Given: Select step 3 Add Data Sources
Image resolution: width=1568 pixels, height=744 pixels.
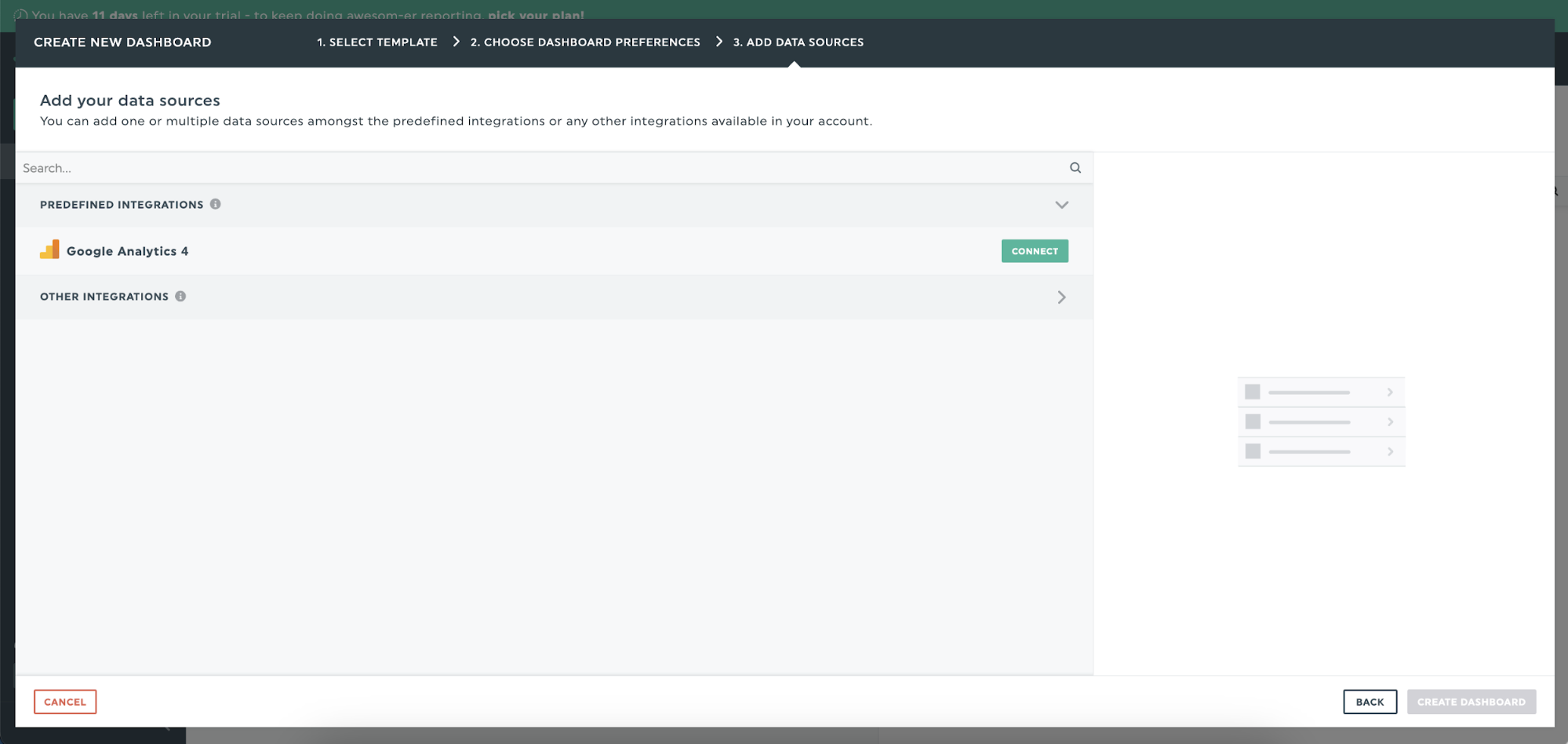Looking at the screenshot, I should (x=798, y=42).
